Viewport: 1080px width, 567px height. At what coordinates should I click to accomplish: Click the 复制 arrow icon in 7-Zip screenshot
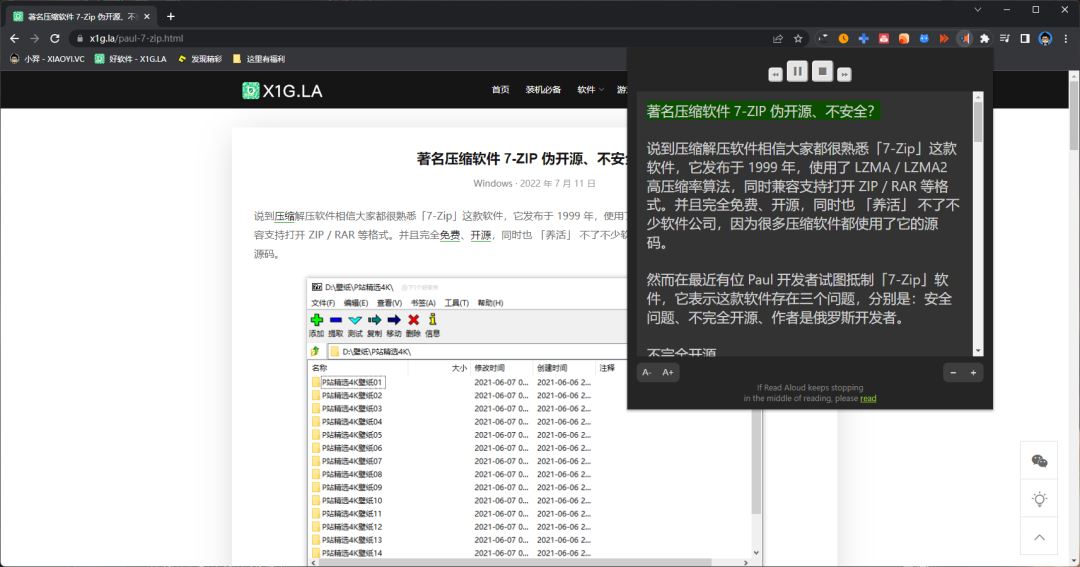pos(374,320)
